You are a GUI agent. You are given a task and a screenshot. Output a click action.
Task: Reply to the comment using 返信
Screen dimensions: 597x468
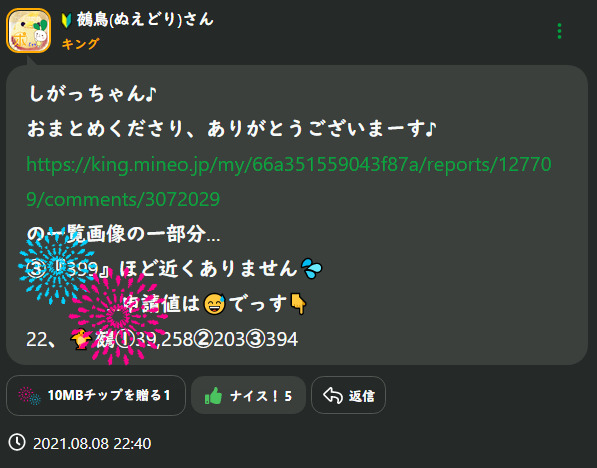348,395
